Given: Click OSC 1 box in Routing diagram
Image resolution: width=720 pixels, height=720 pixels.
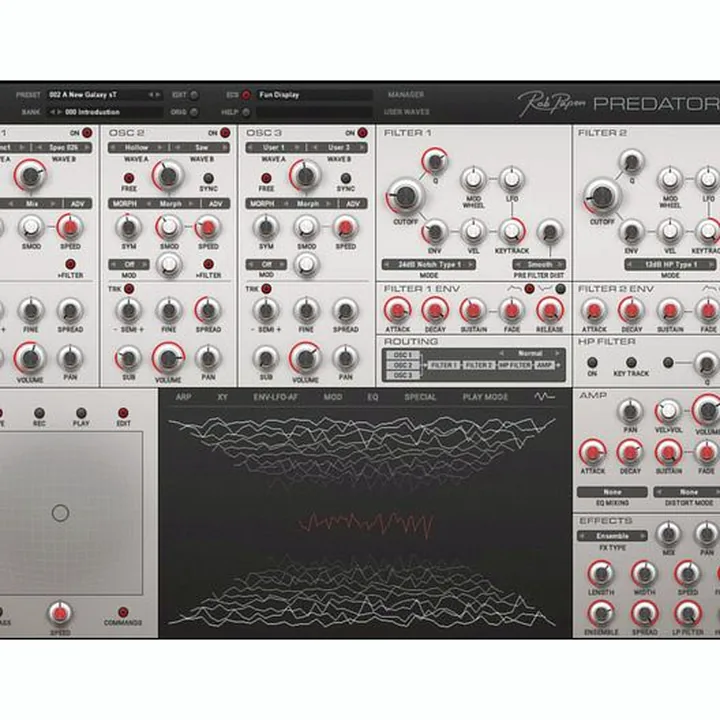Looking at the screenshot, I should point(403,355).
